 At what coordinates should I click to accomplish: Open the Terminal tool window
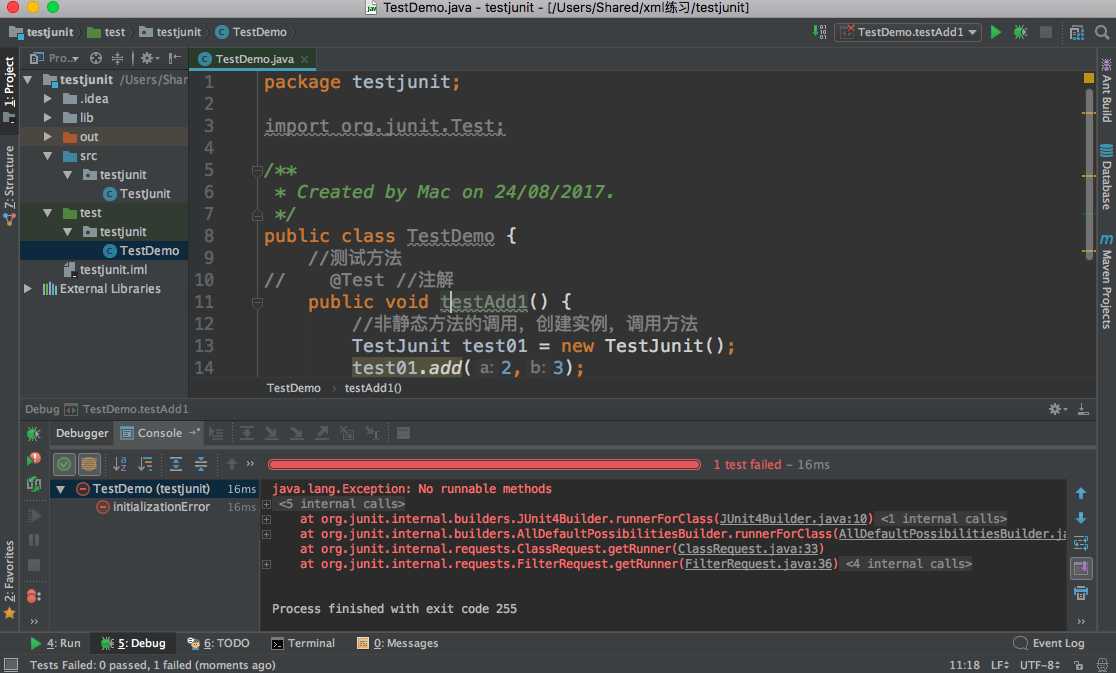tap(303, 643)
